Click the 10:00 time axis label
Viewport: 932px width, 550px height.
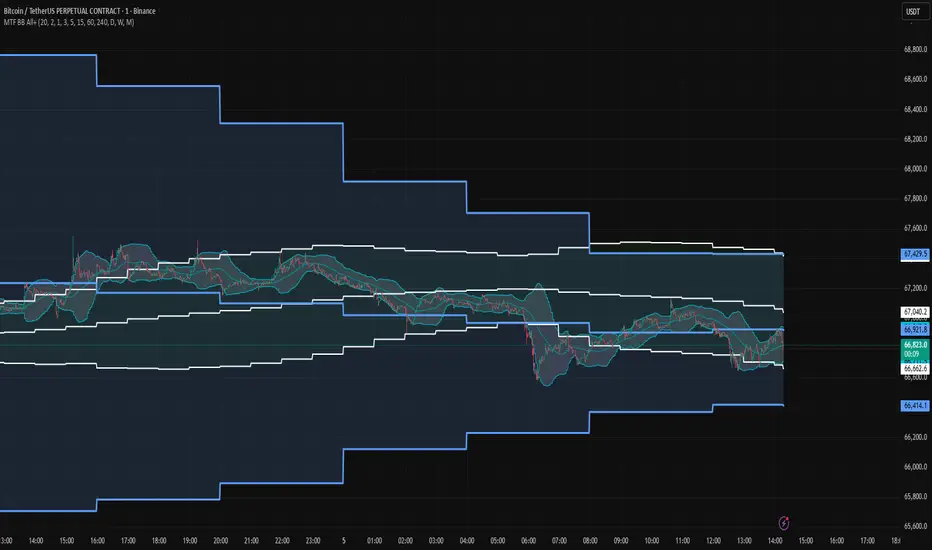[x=652, y=541]
